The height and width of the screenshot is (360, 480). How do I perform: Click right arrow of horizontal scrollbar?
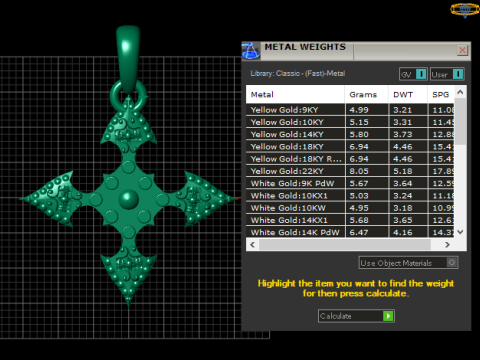447,245
